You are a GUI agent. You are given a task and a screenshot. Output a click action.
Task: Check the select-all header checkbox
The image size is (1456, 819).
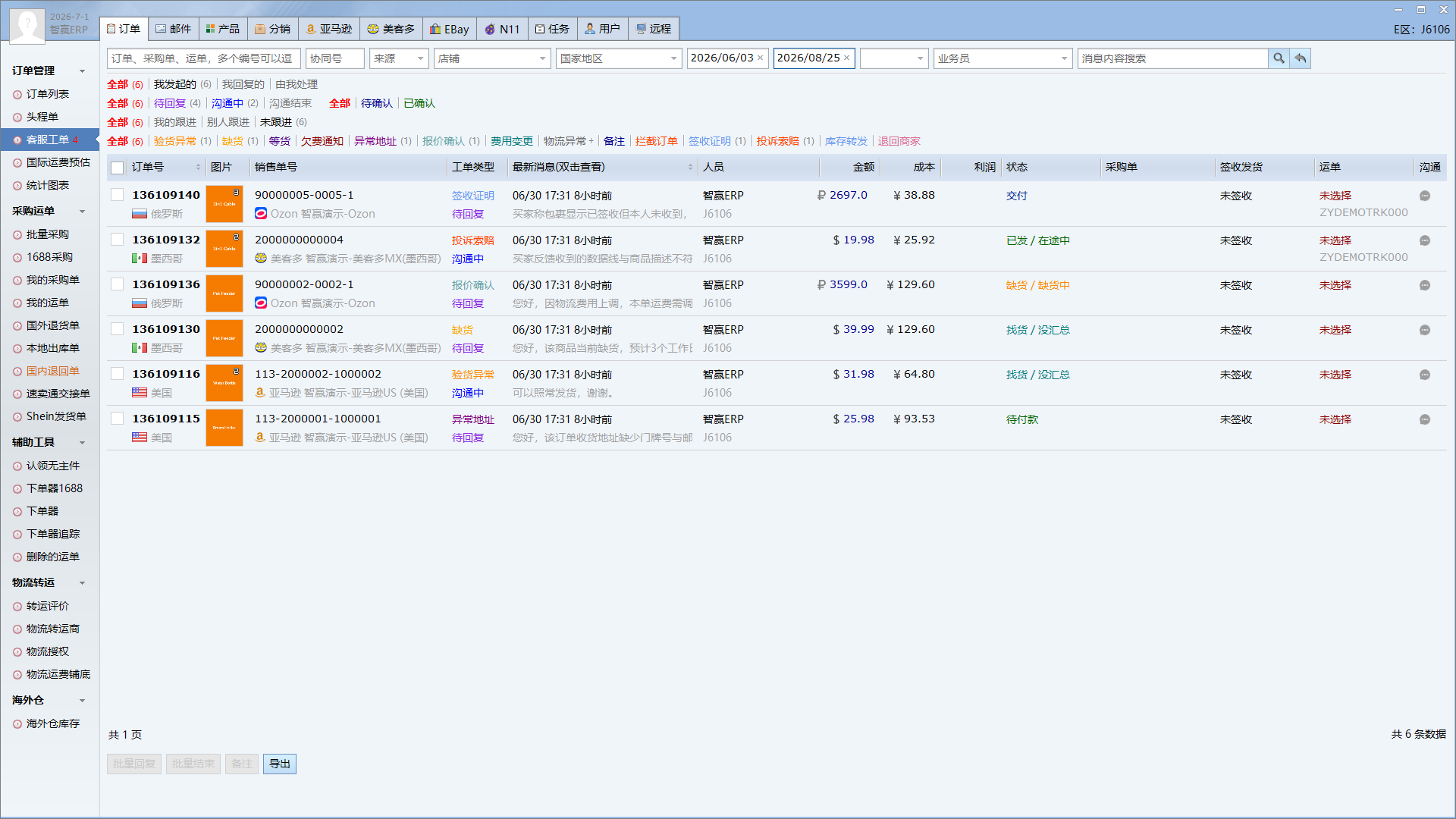118,168
